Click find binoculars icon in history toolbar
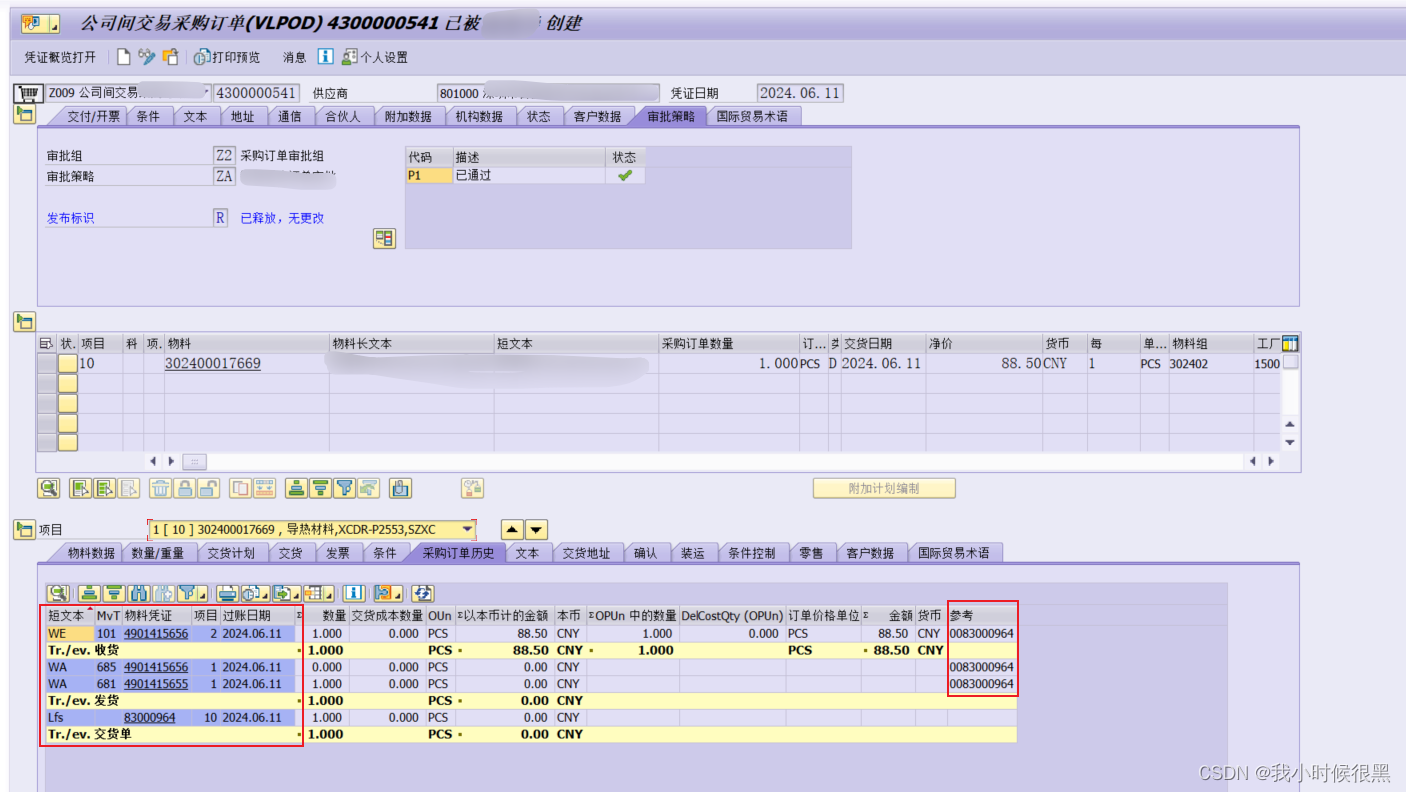This screenshot has width=1406, height=792. 140,593
